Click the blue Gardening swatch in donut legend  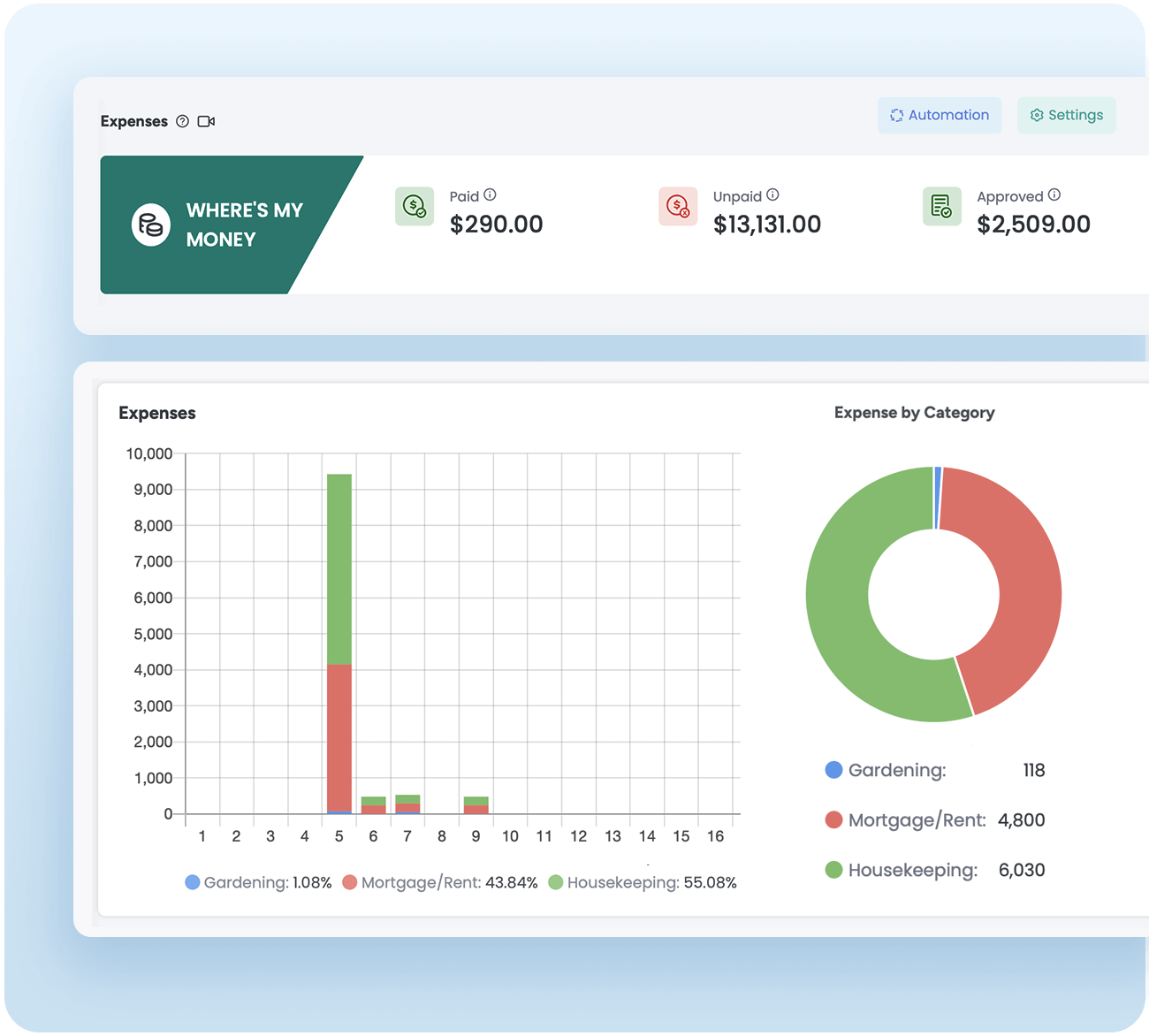(833, 770)
